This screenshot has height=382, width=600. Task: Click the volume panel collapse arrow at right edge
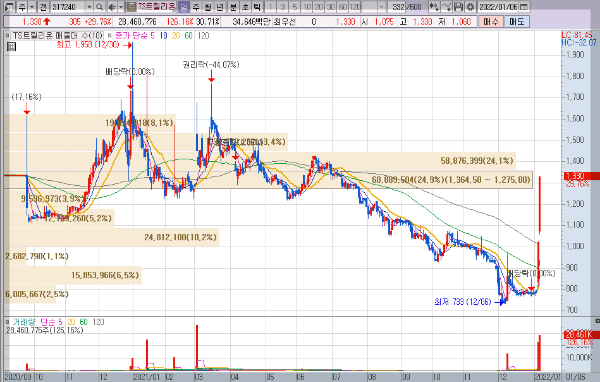pos(597,321)
